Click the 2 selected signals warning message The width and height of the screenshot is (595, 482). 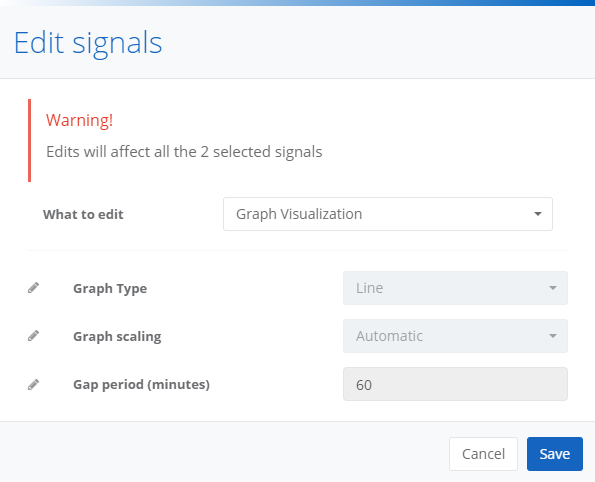pos(184,152)
